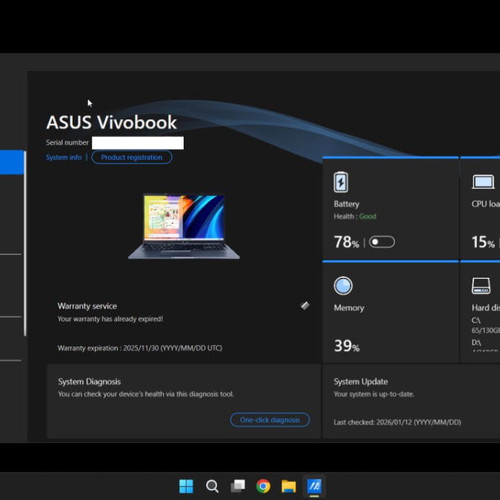Click the 'Warranty expiration : 2025/11/30' text
The height and width of the screenshot is (500, 500).
140,348
